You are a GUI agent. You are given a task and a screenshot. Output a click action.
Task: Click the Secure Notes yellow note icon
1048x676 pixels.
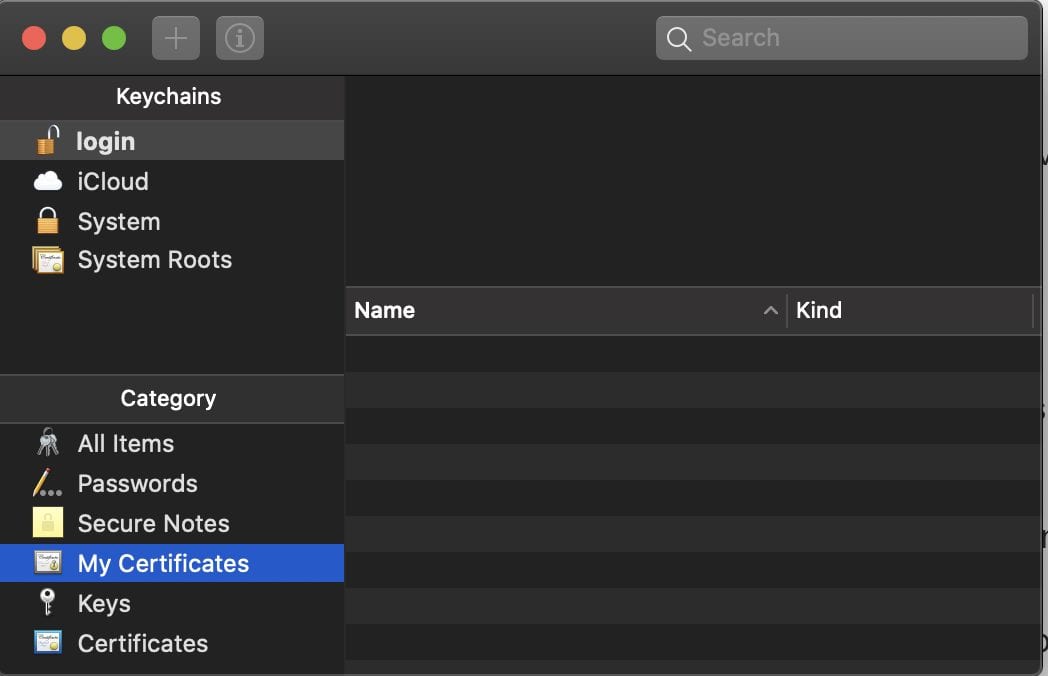tap(48, 523)
